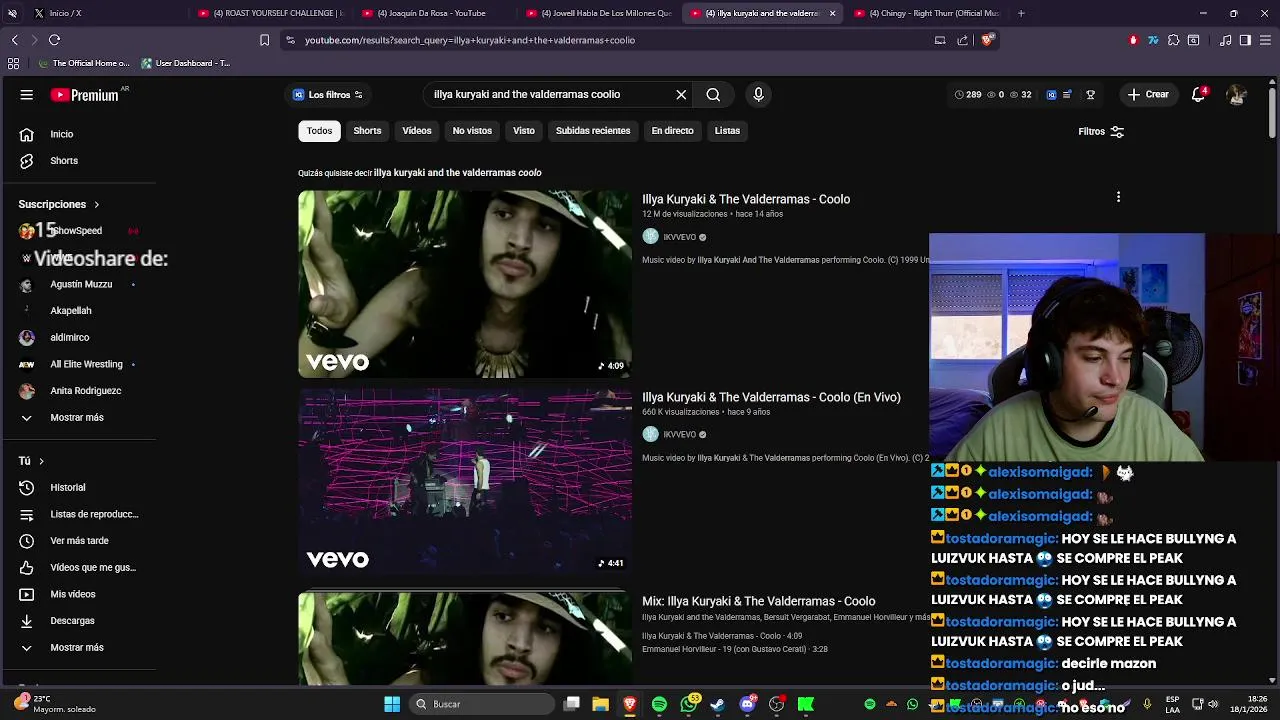Select the Vídeos filter chip
This screenshot has height=720, width=1280.
click(417, 131)
